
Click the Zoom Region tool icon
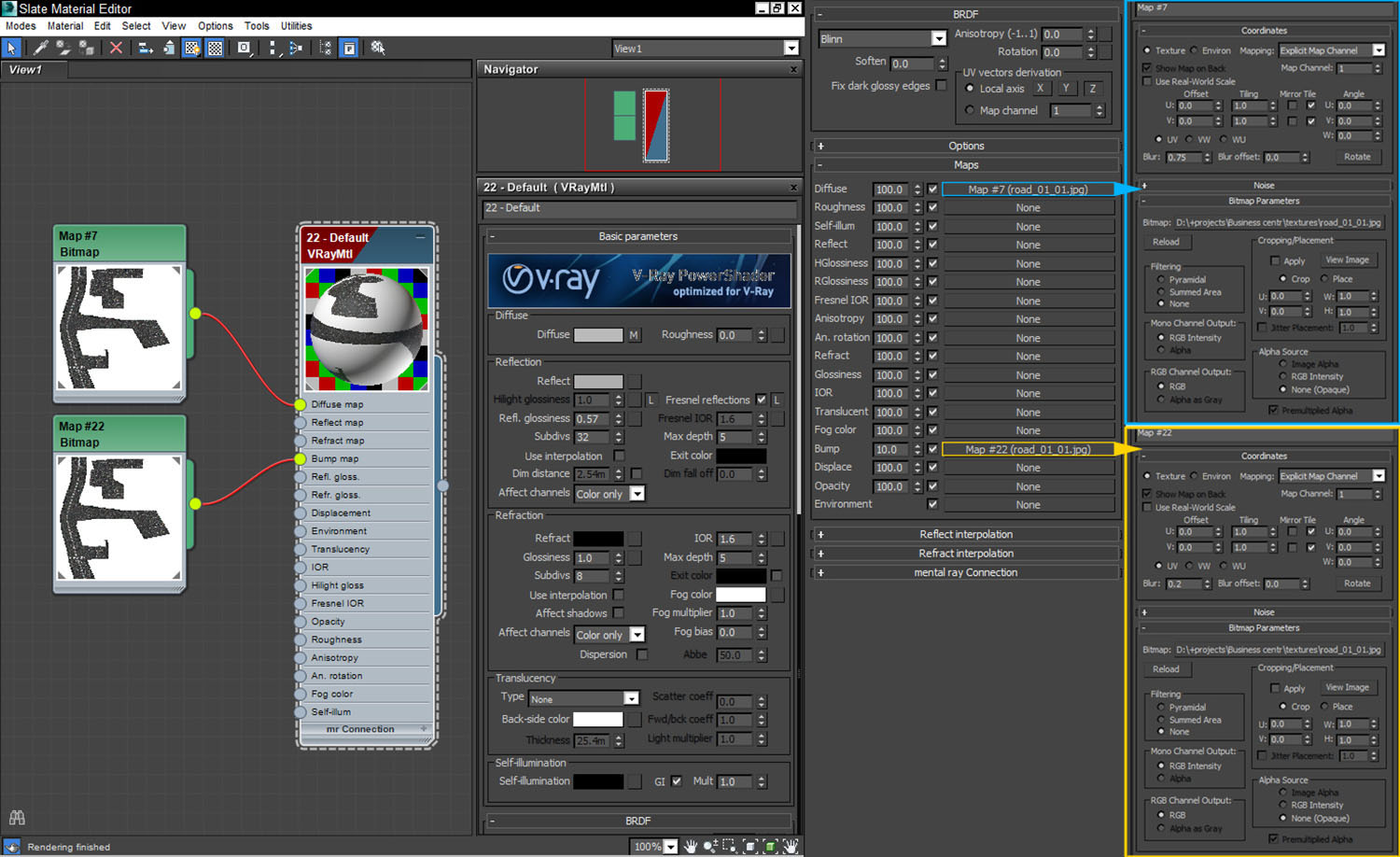(730, 846)
